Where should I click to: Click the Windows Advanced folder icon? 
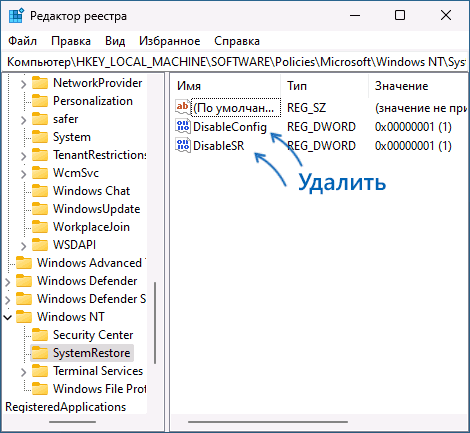pyautogui.click(x=24, y=263)
